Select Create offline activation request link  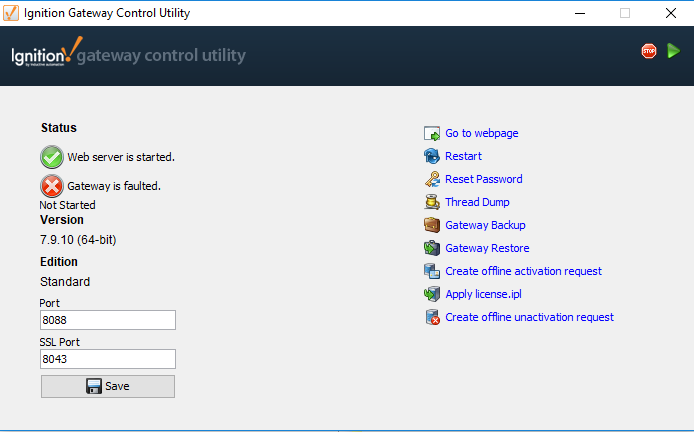point(523,271)
